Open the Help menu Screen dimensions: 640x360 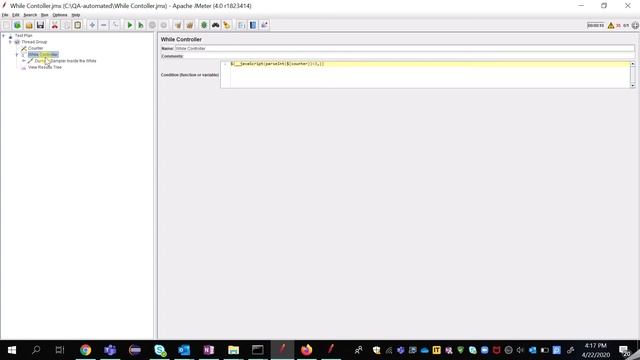pos(76,15)
